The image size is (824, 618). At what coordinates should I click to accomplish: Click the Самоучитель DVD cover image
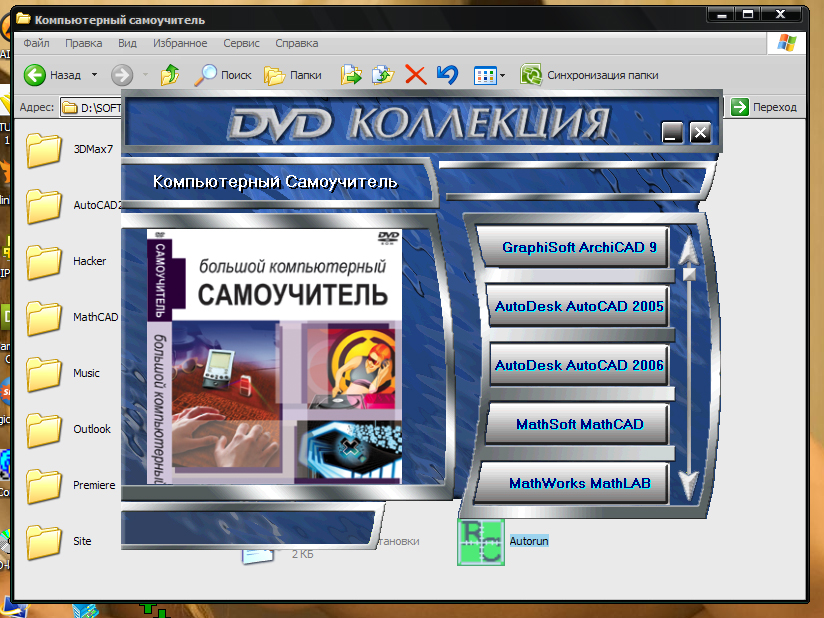point(274,356)
